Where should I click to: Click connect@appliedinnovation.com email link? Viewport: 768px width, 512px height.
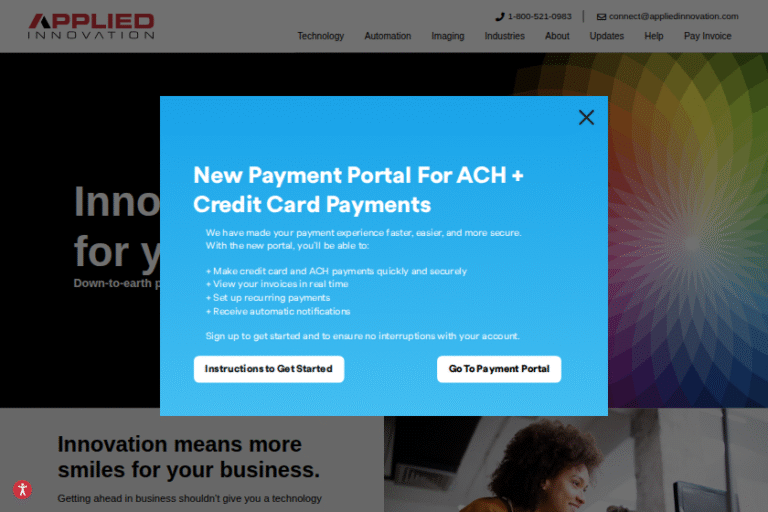coord(673,17)
